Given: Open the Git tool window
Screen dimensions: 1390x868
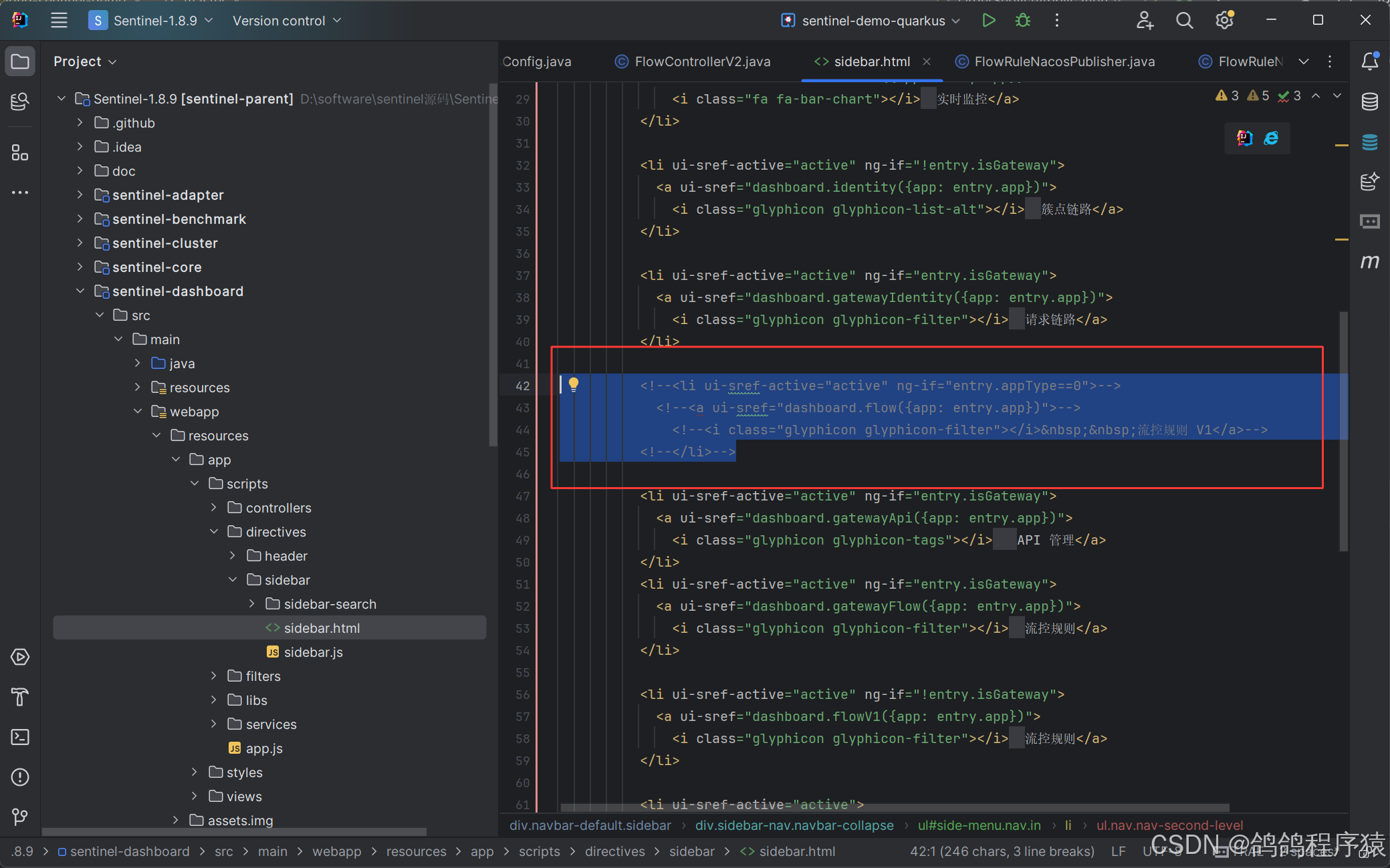Looking at the screenshot, I should click(20, 817).
